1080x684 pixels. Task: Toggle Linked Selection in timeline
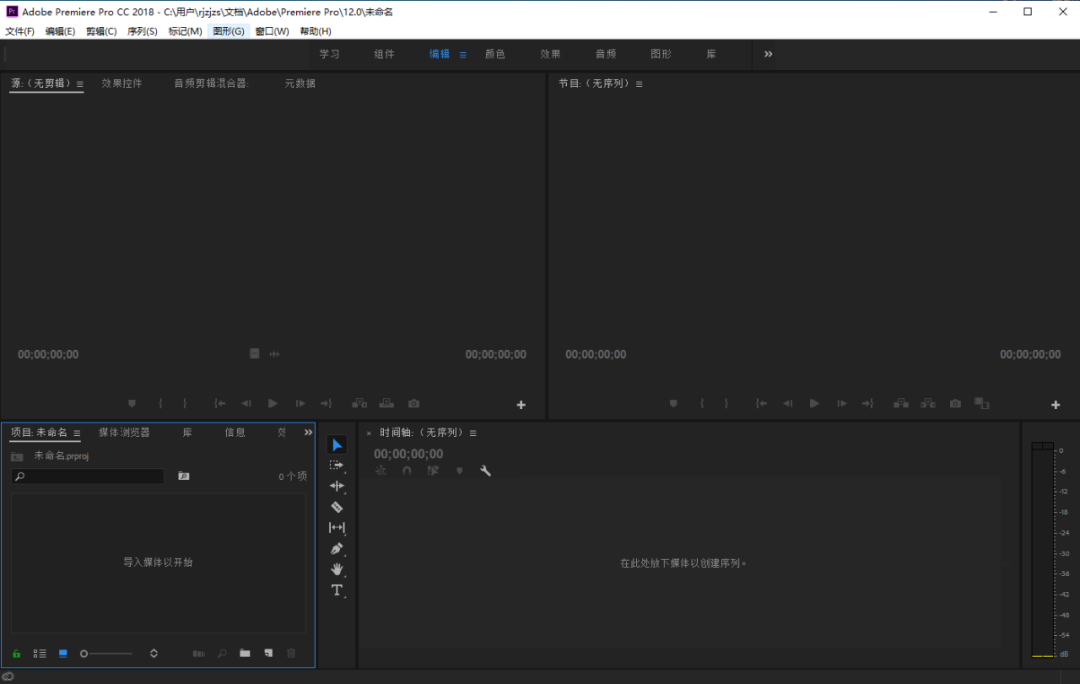pos(433,471)
